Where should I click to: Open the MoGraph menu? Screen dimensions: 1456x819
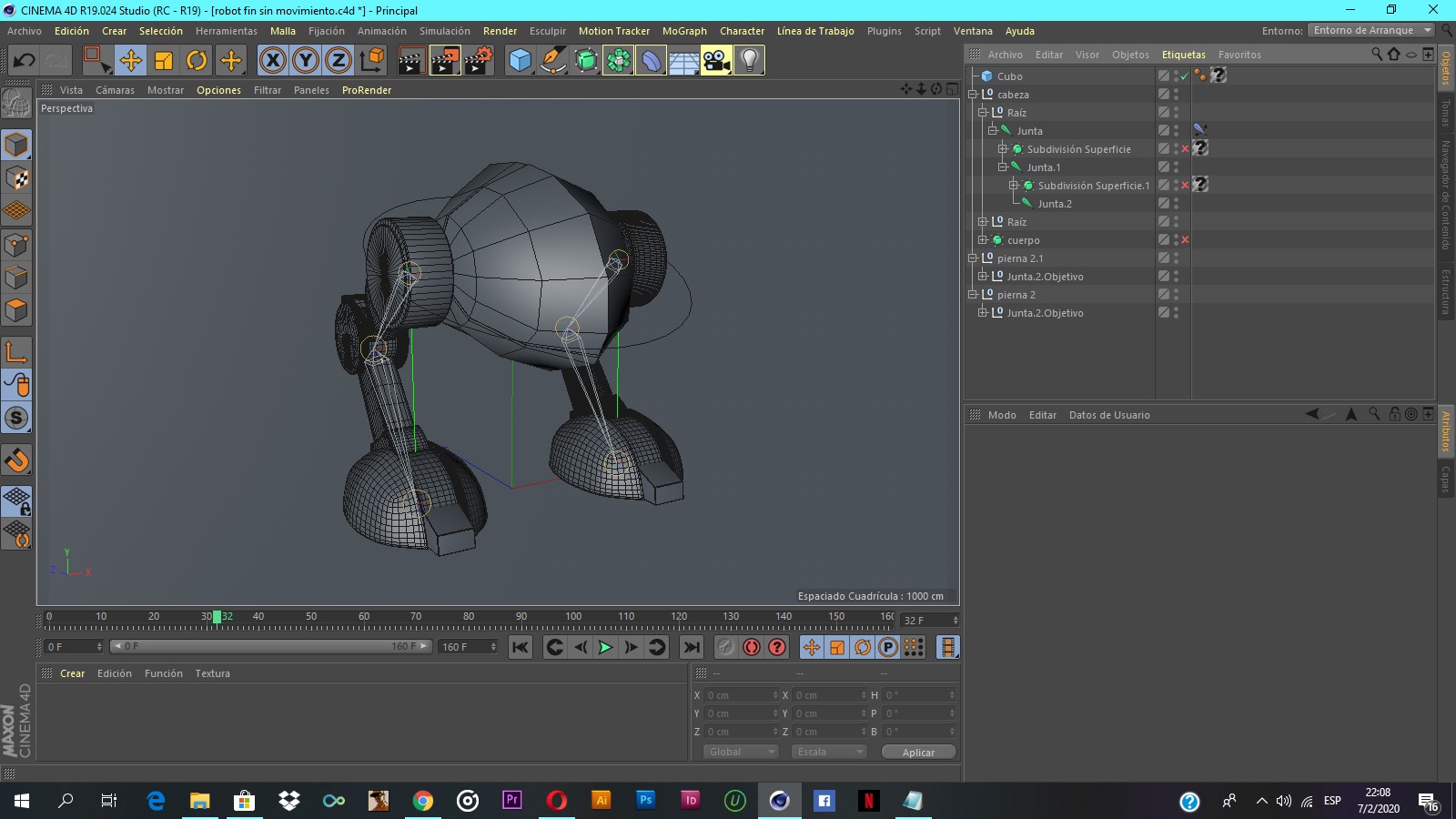point(683,30)
